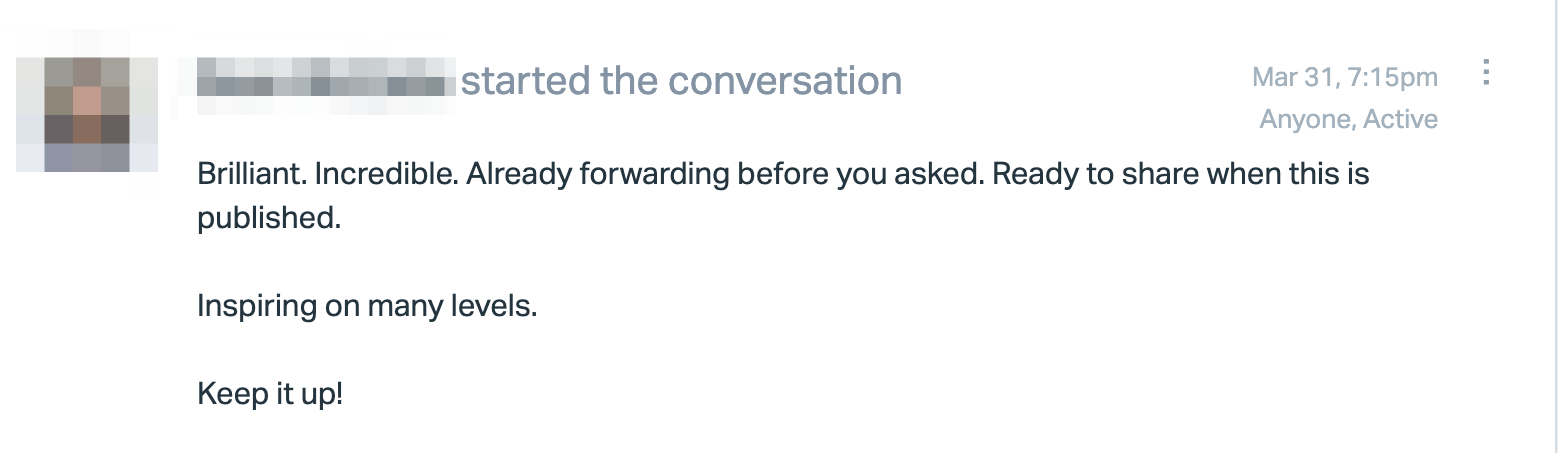Image resolution: width=1558 pixels, height=453 pixels.
Task: Click the word "Brilliant." in the message
Action: (251, 174)
